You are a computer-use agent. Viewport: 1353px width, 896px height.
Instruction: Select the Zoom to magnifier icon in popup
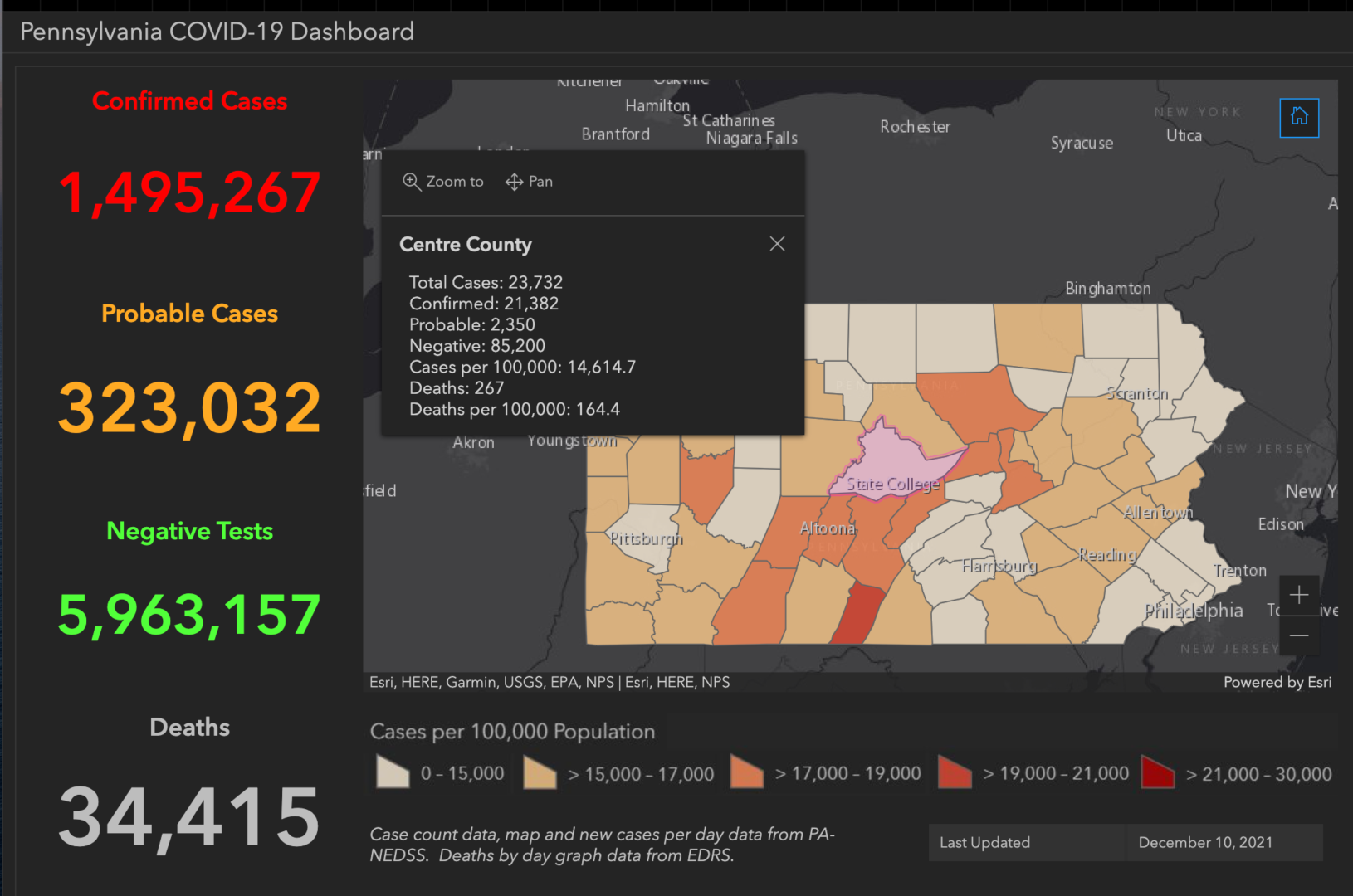pos(413,181)
